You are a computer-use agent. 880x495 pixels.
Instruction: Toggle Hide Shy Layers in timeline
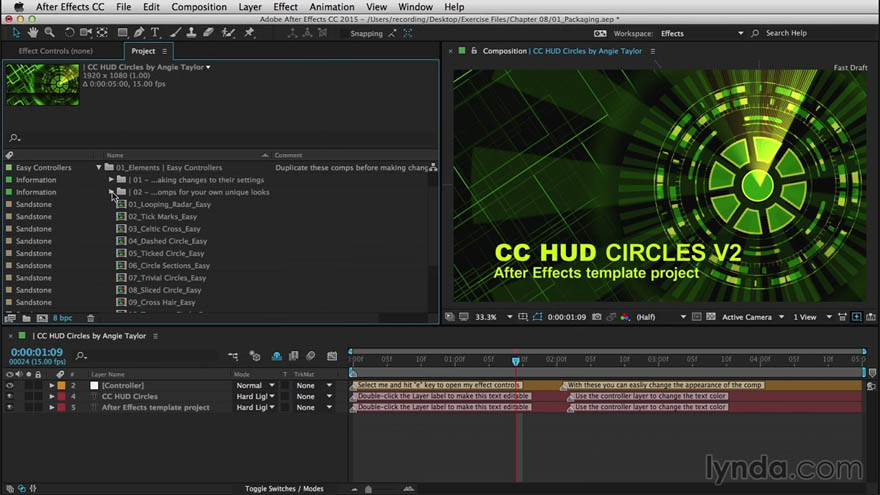(277, 356)
